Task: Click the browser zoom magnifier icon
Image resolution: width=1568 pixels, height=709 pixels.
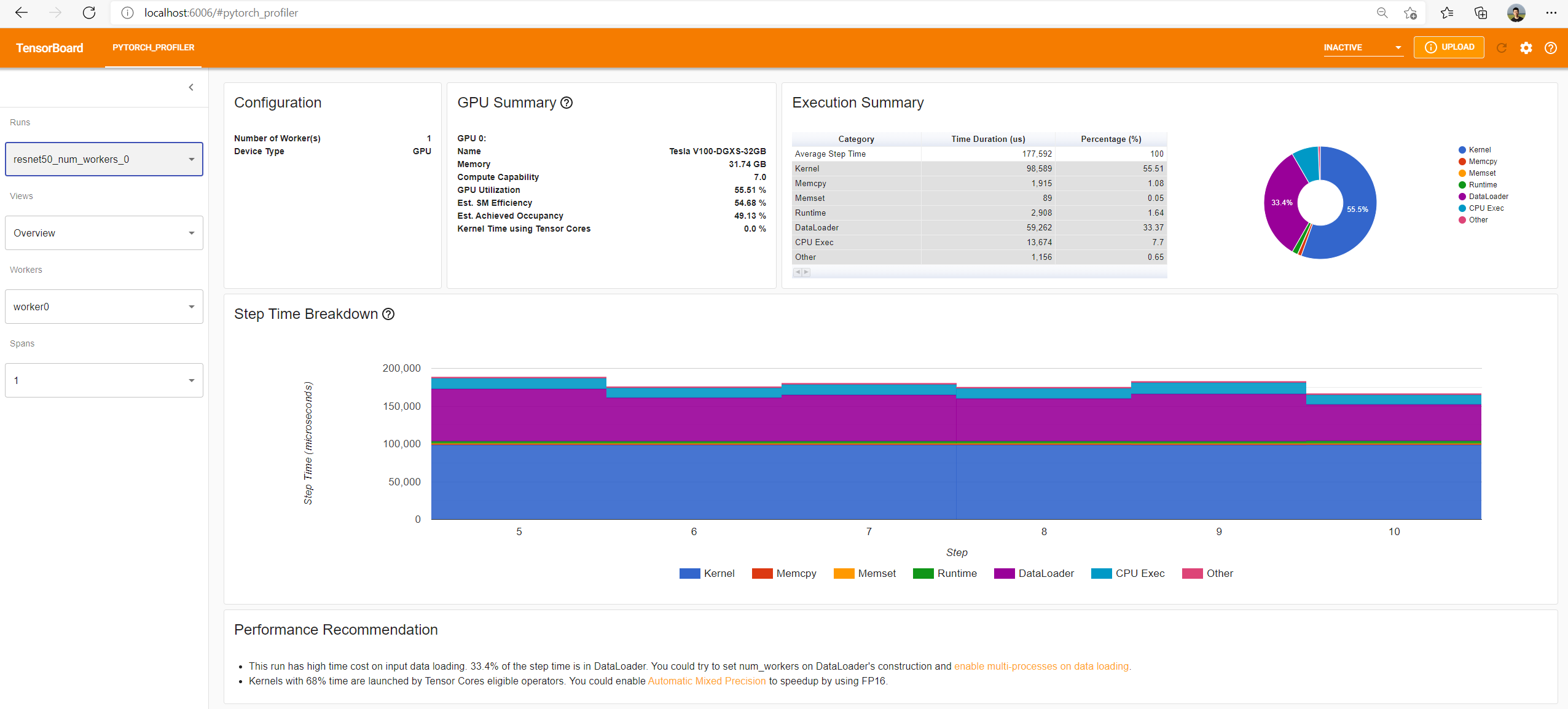Action: tap(1382, 13)
